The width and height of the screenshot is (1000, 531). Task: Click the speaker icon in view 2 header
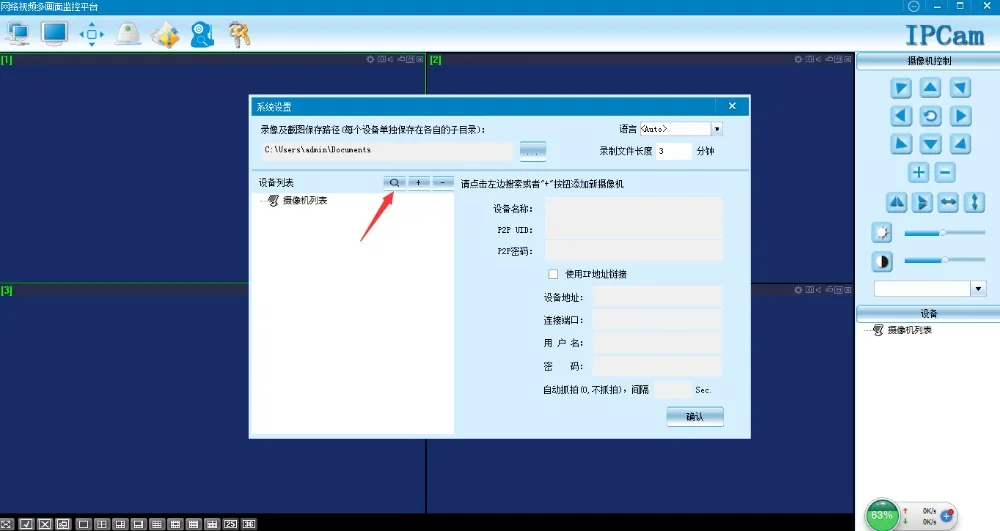point(818,59)
